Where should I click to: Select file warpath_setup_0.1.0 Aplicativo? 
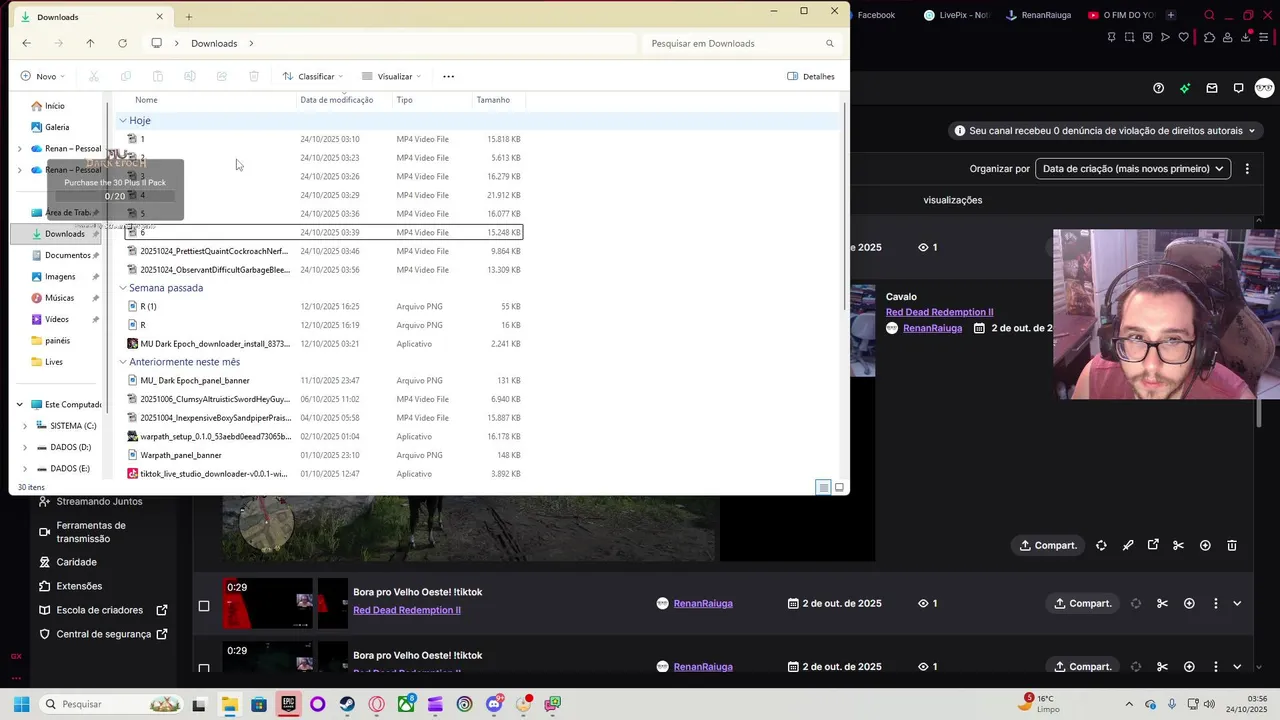(324, 436)
